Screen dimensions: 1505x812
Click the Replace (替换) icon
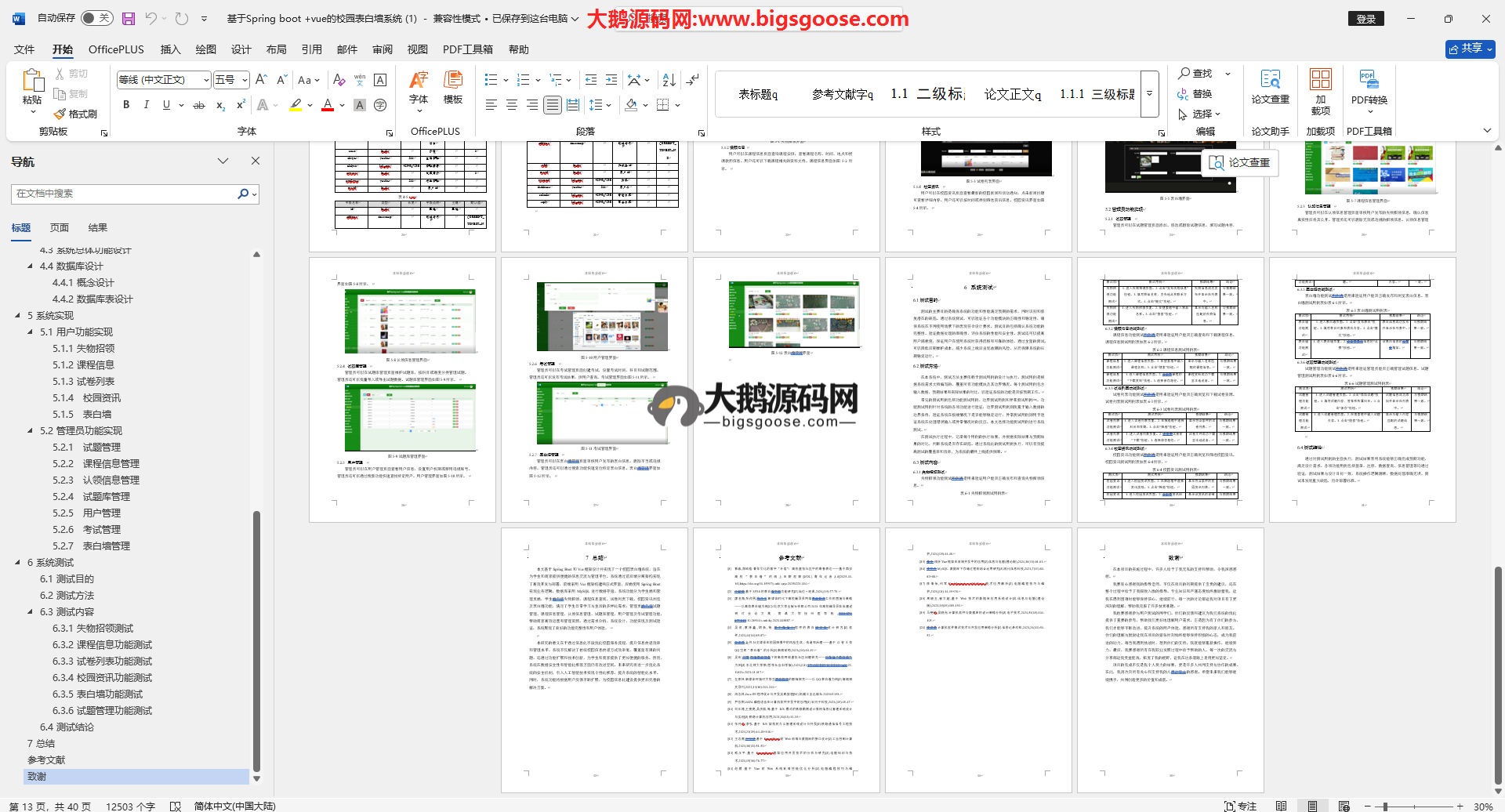(x=1195, y=94)
